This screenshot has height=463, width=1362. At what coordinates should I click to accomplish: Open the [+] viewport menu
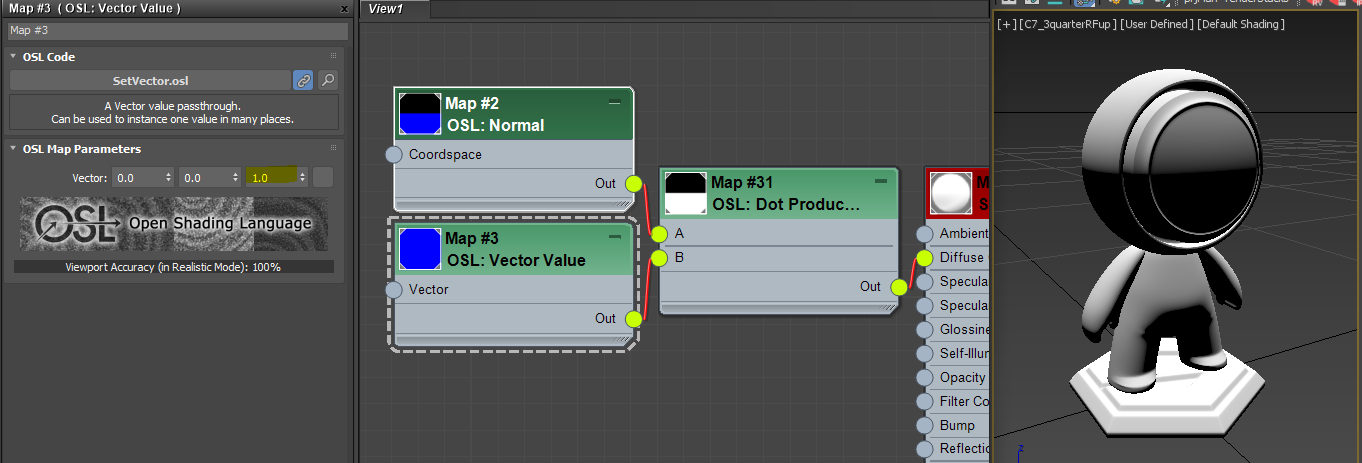click(1005, 24)
